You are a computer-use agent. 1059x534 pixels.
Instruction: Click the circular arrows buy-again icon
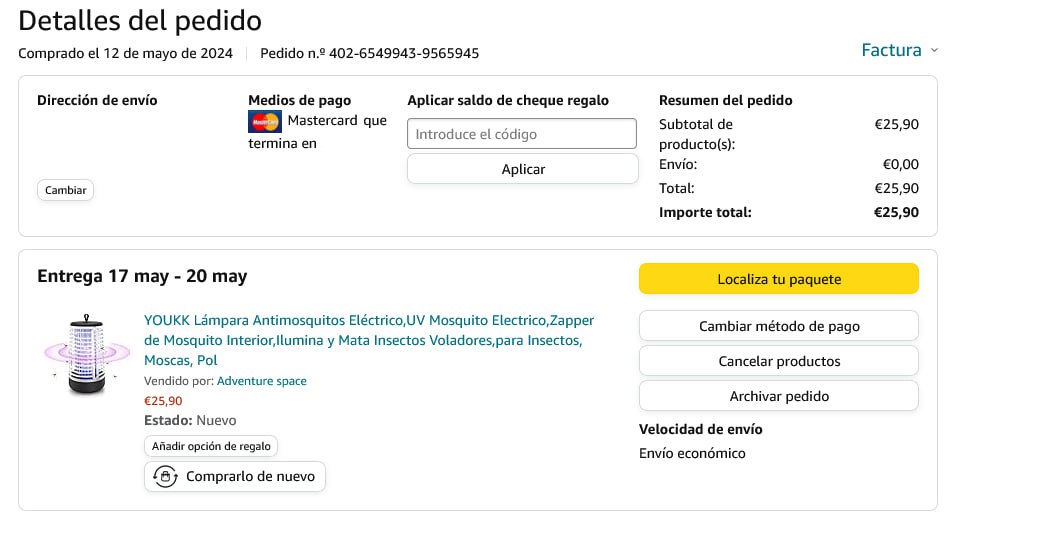click(165, 477)
